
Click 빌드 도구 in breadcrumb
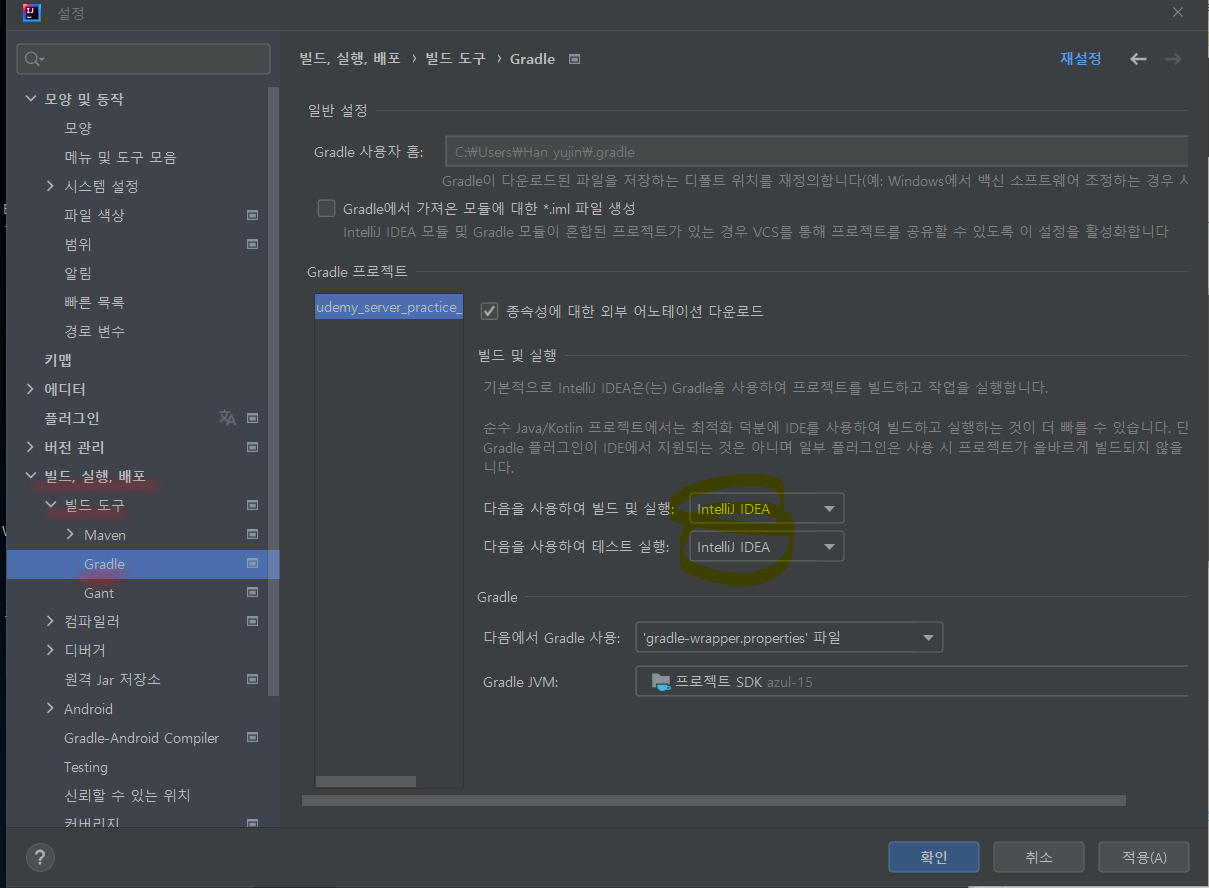point(455,59)
